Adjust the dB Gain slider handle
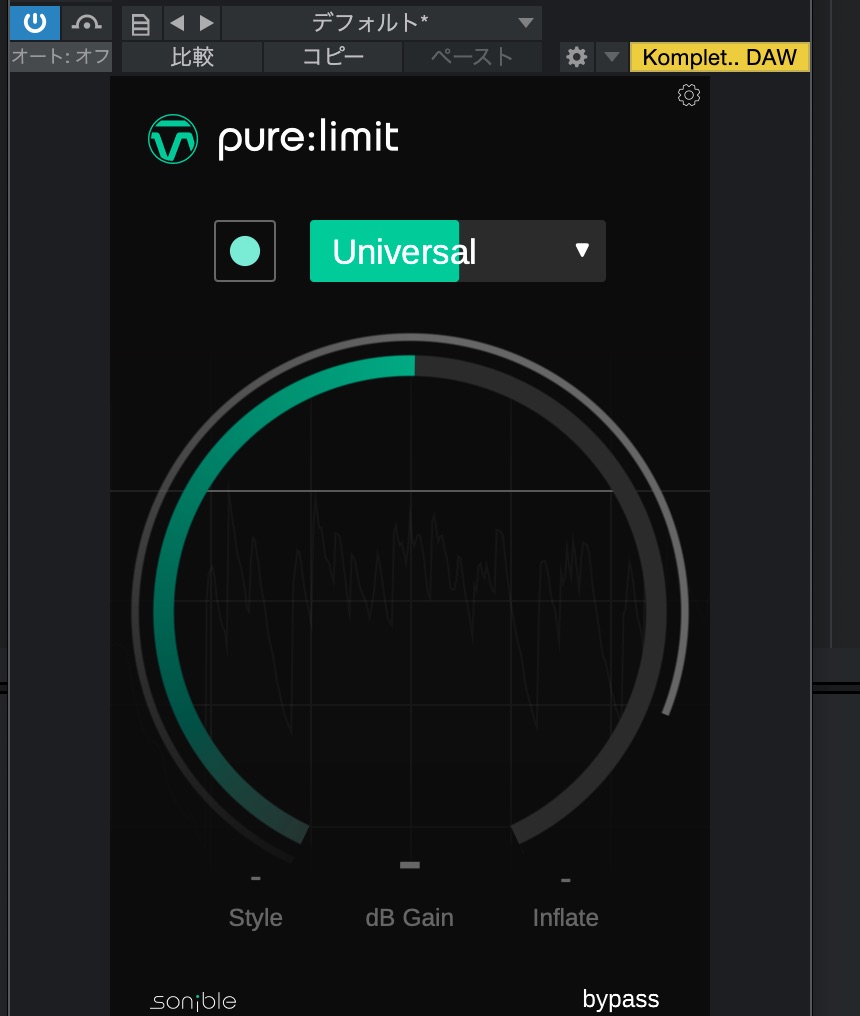860x1016 pixels. (409, 865)
